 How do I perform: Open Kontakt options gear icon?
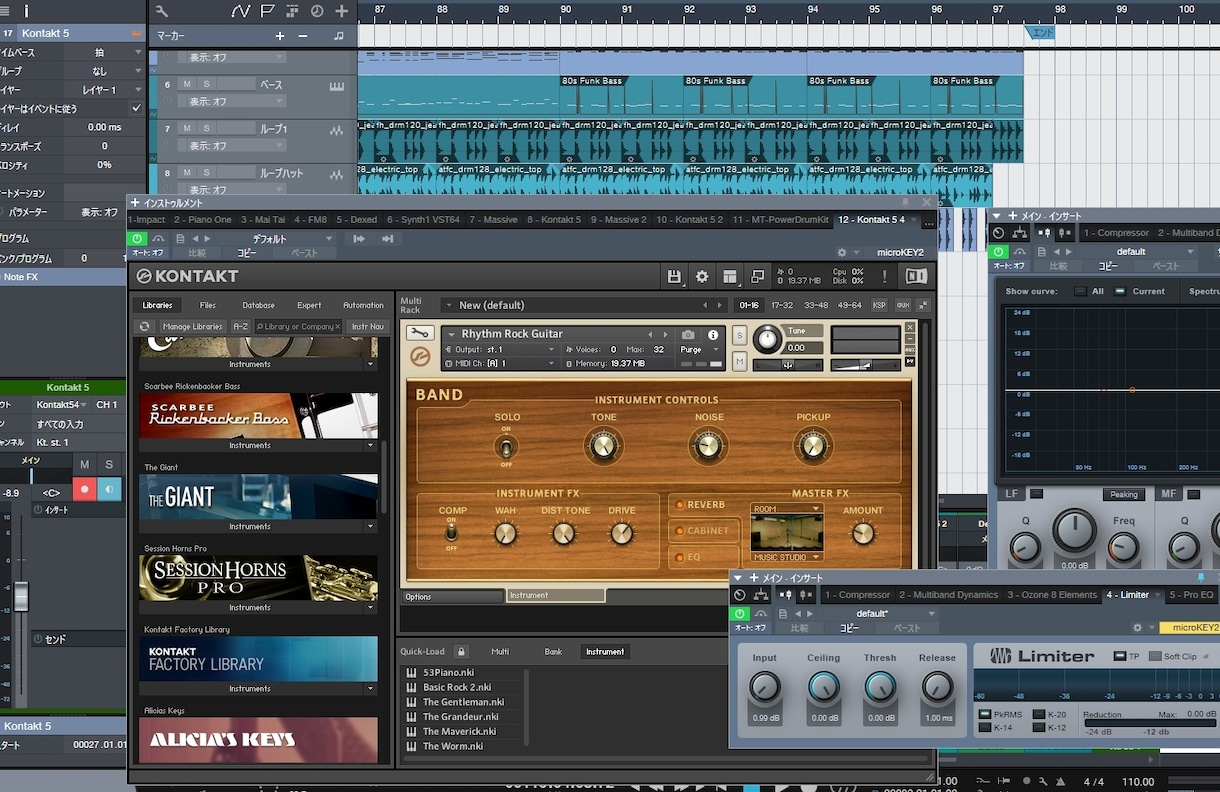pyautogui.click(x=702, y=276)
